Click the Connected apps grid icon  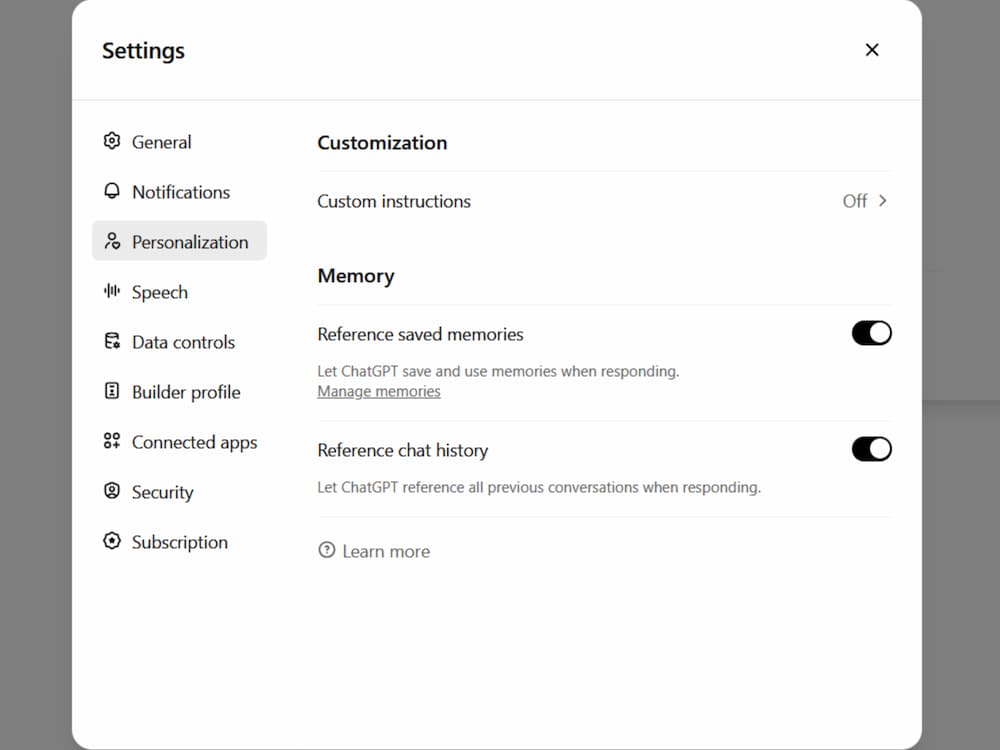pos(112,441)
